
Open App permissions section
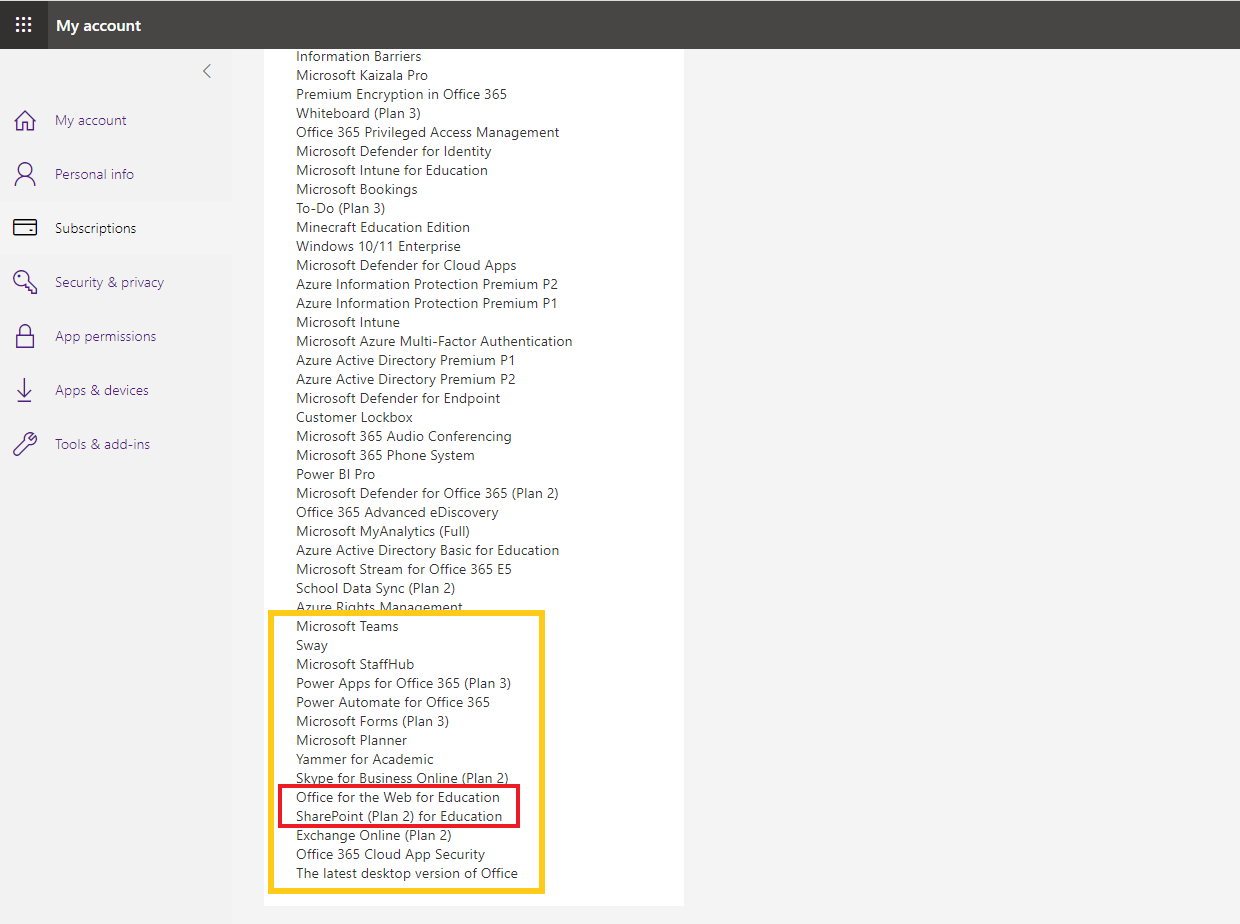[106, 336]
